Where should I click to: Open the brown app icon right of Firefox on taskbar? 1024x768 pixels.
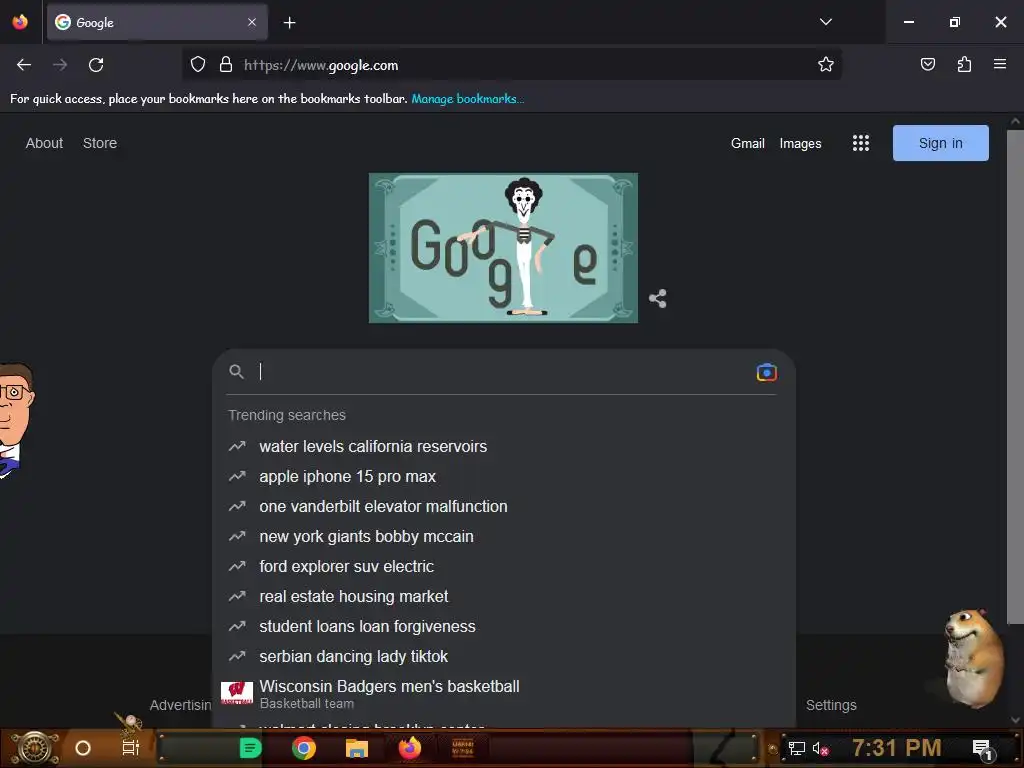pos(462,748)
